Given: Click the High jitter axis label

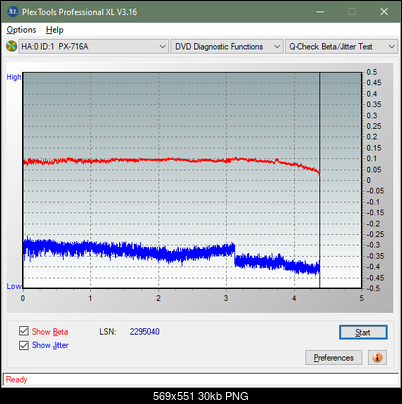Looking at the screenshot, I should coord(14,77).
